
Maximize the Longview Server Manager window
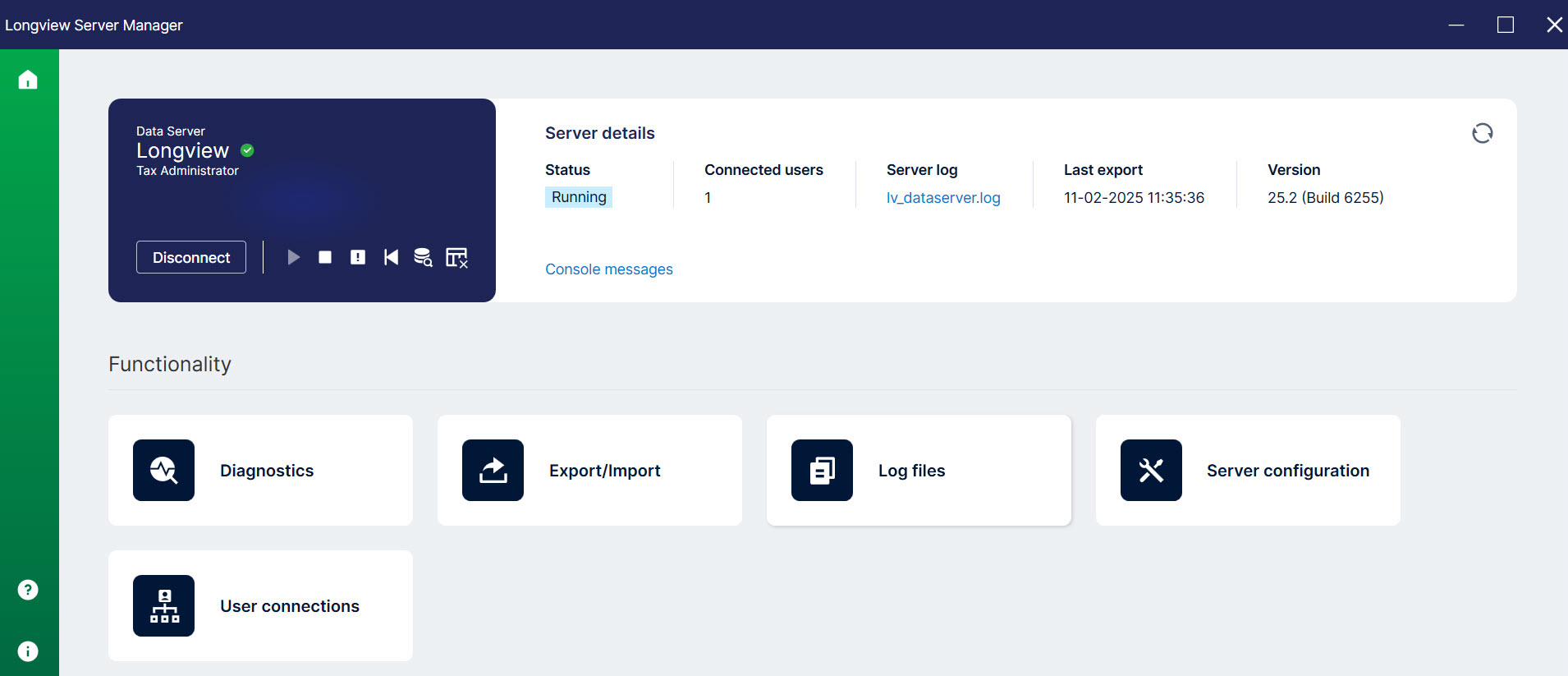pos(1505,25)
